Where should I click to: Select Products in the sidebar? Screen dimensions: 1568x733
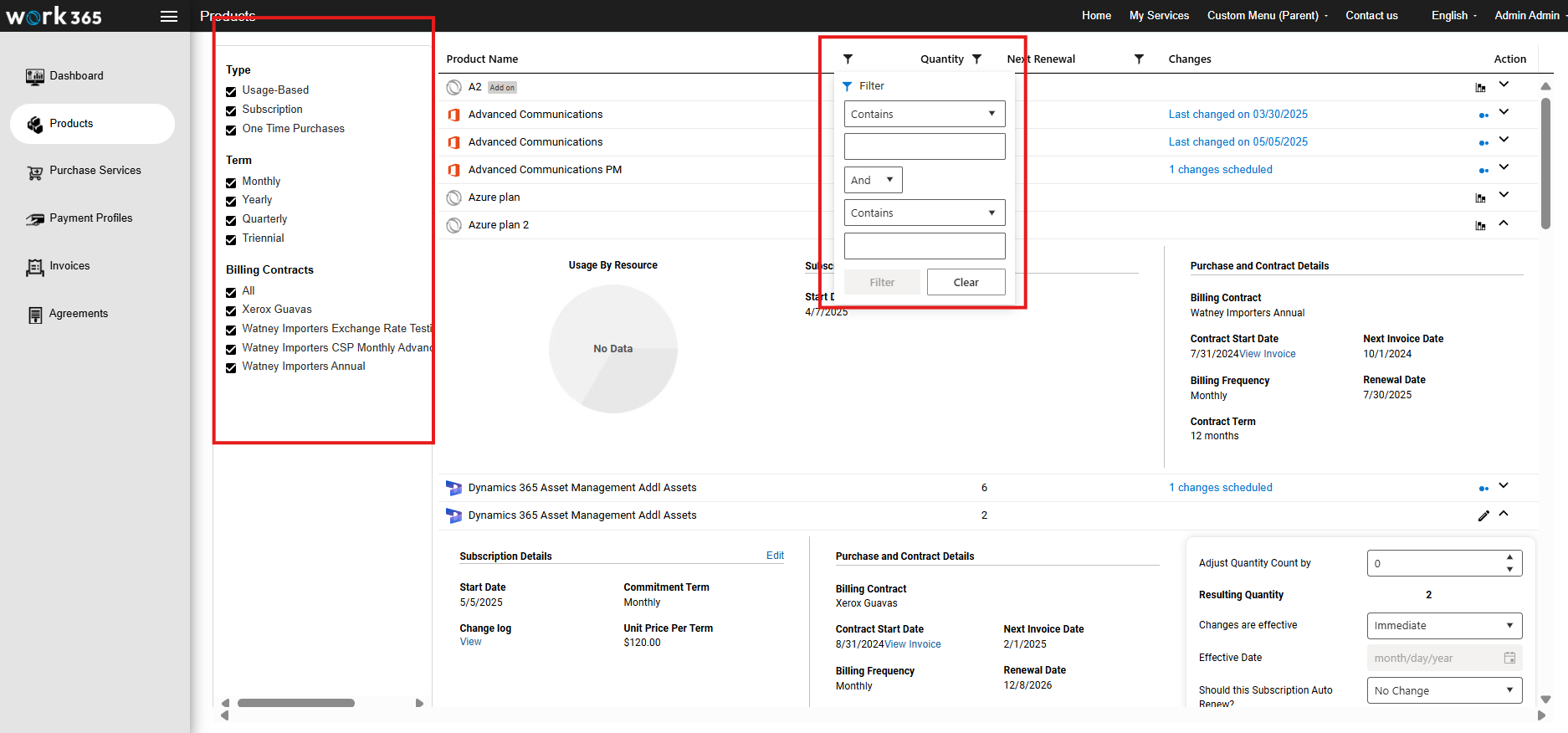[92, 124]
